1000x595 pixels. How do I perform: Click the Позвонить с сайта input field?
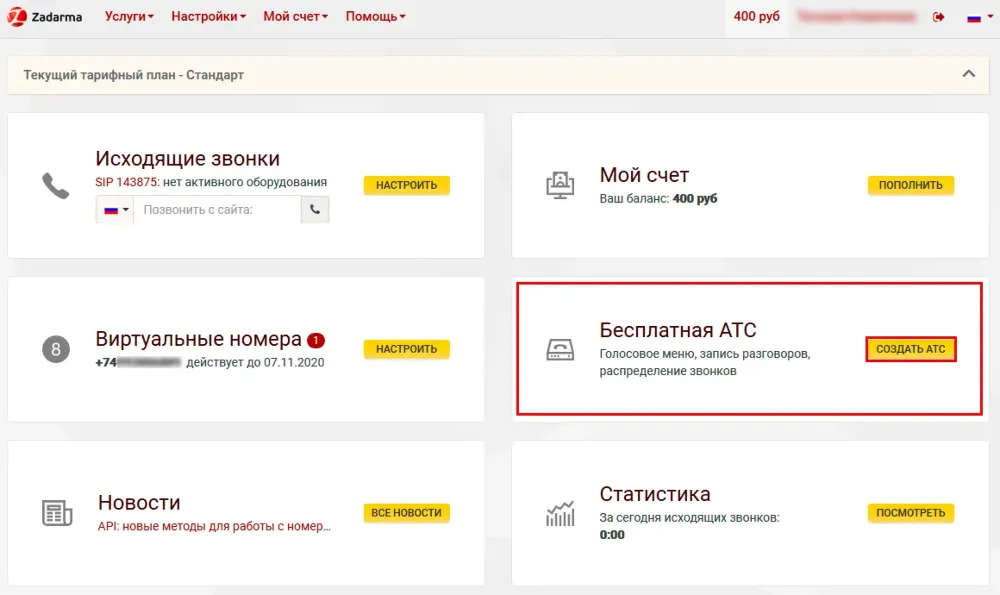(x=217, y=210)
